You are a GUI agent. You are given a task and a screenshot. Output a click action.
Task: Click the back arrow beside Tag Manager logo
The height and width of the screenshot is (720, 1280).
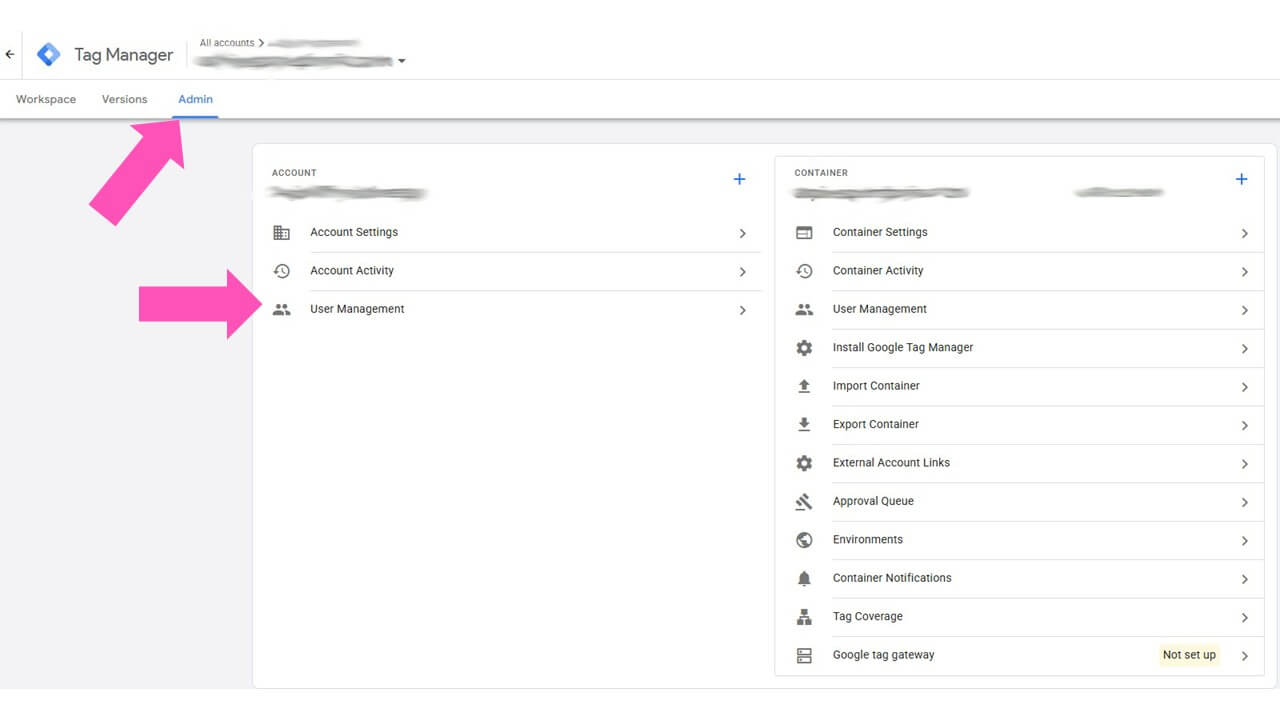point(10,55)
